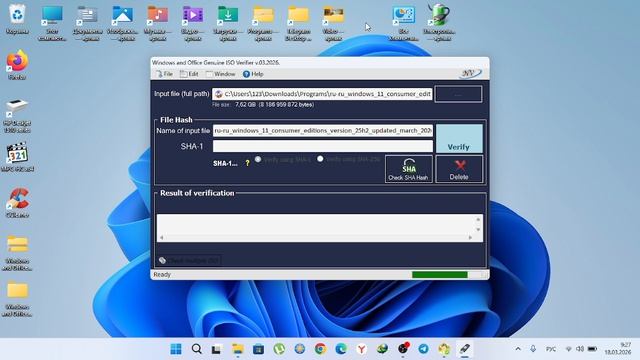Viewport: 640px width, 360px height.
Task: Click into the Input file full path field
Action: 322,94
